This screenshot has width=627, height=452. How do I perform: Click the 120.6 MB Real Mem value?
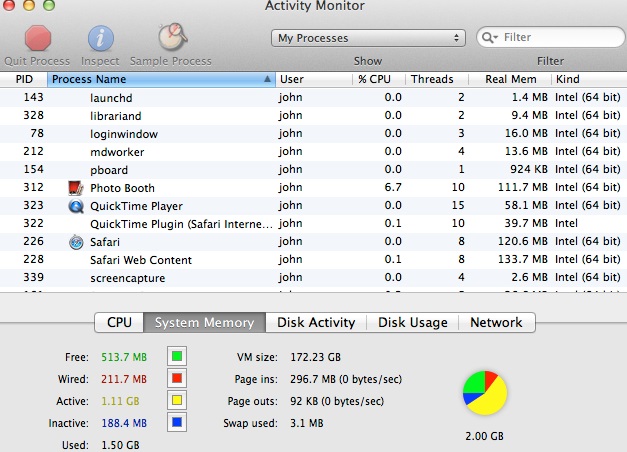[x=523, y=241]
